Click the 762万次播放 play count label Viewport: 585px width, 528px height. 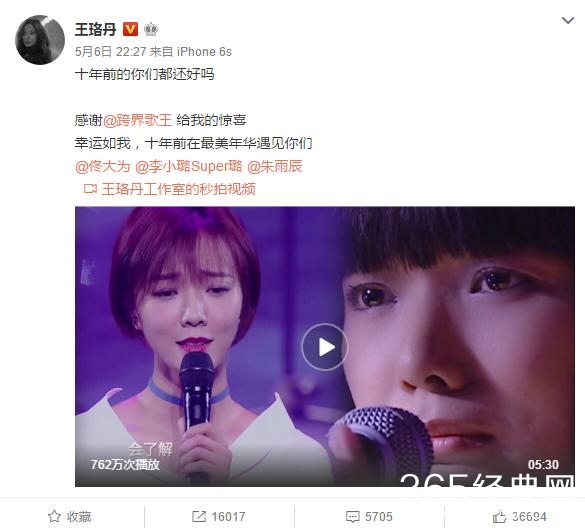coord(125,465)
